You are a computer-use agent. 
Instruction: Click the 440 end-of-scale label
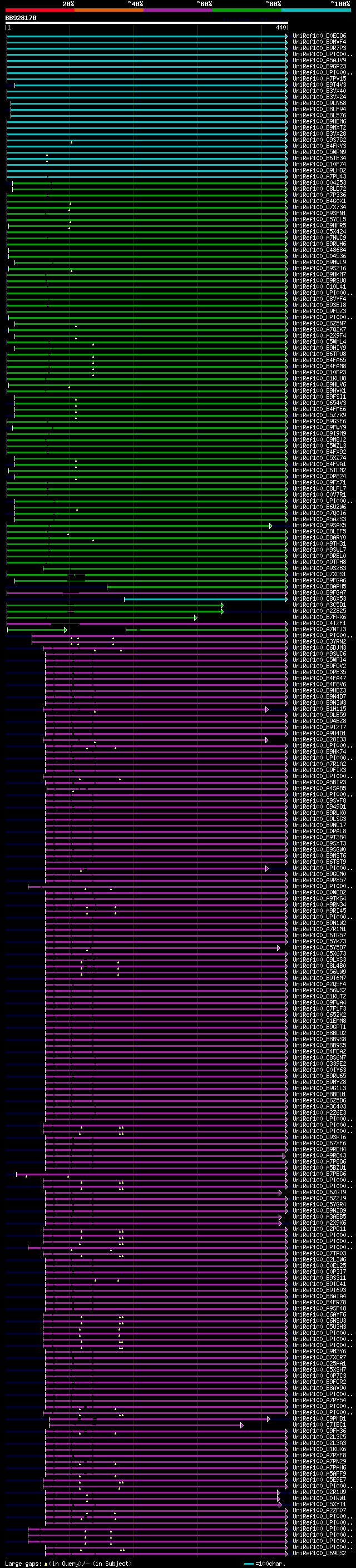281,28
